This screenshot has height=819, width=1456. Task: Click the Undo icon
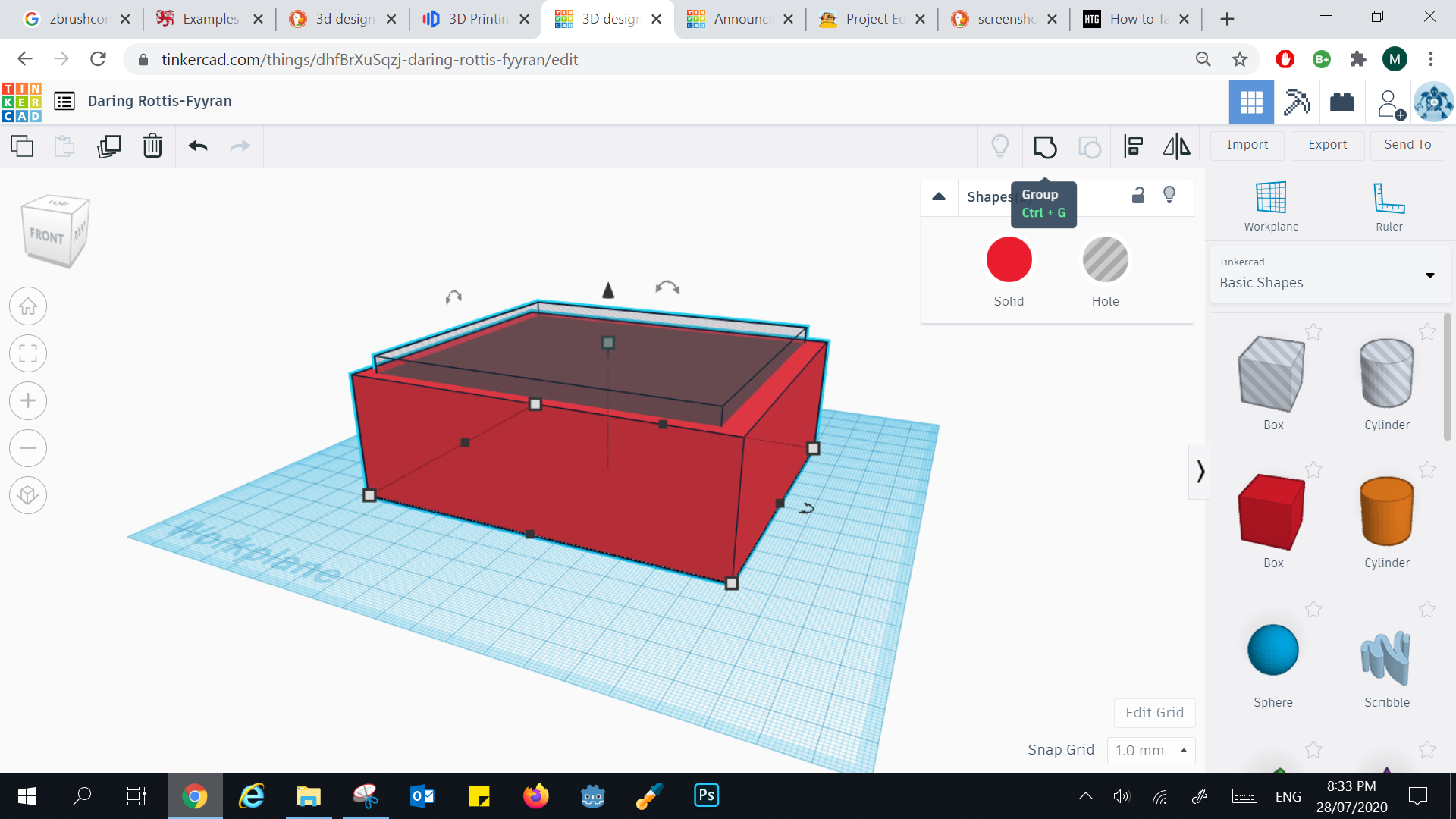tap(197, 146)
